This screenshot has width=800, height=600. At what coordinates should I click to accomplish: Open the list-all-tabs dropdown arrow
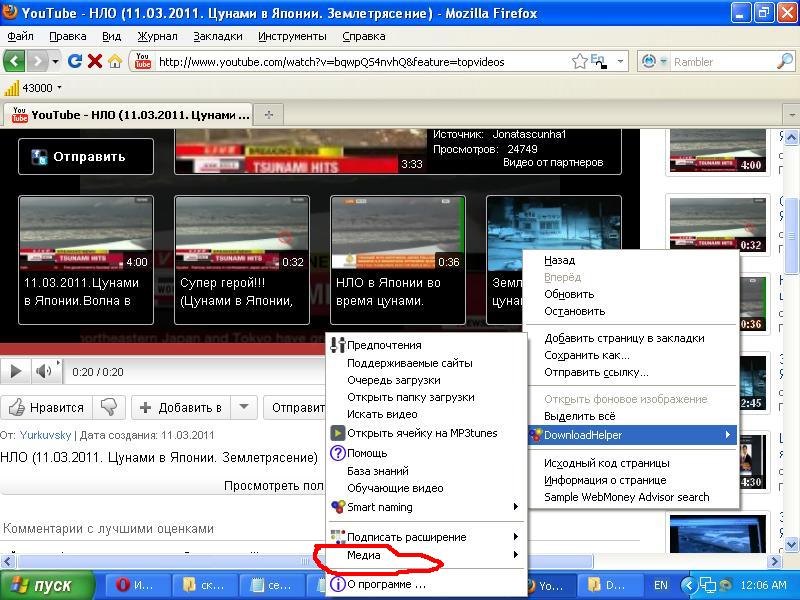(791, 114)
